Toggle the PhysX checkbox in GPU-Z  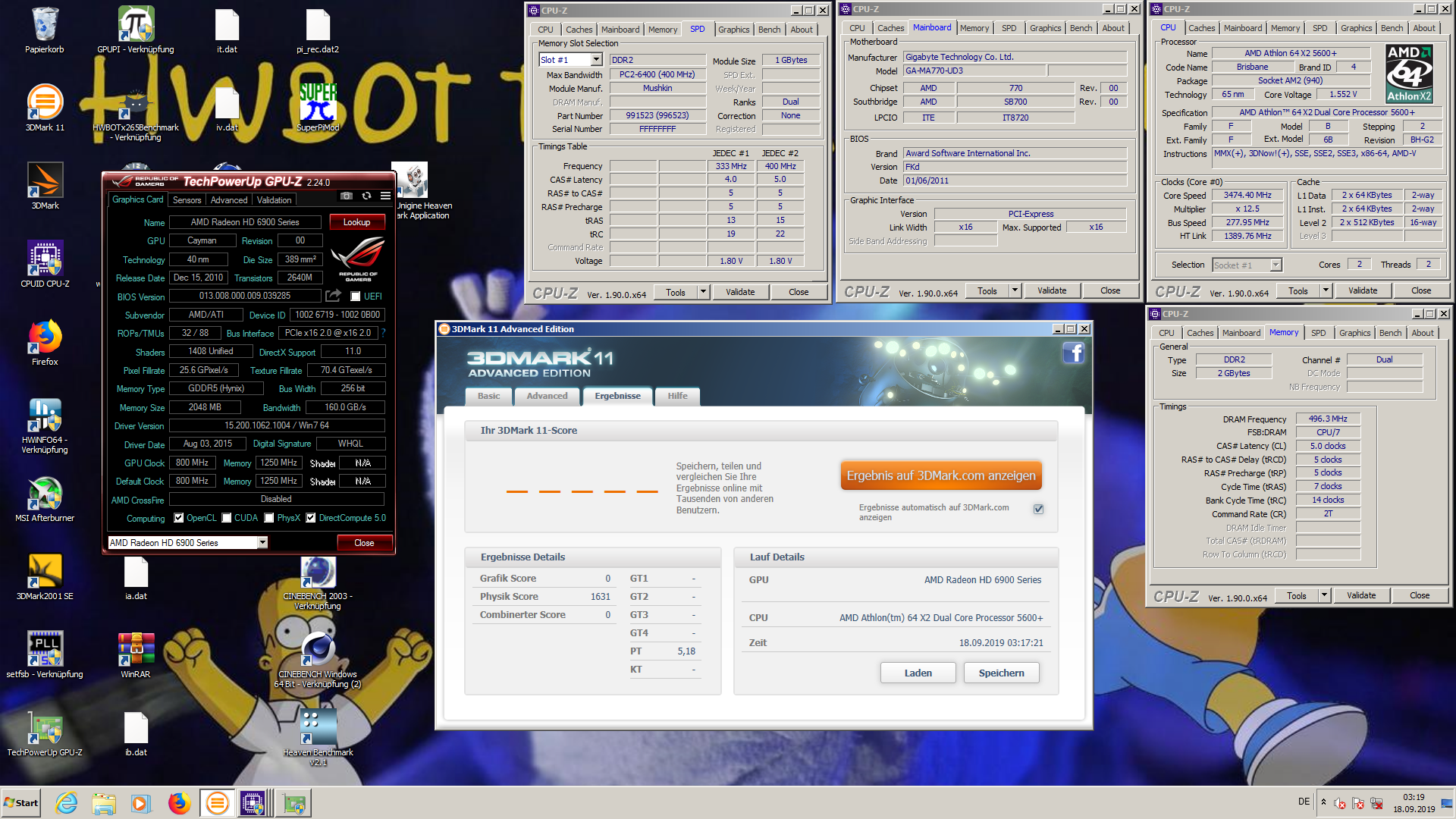click(268, 518)
